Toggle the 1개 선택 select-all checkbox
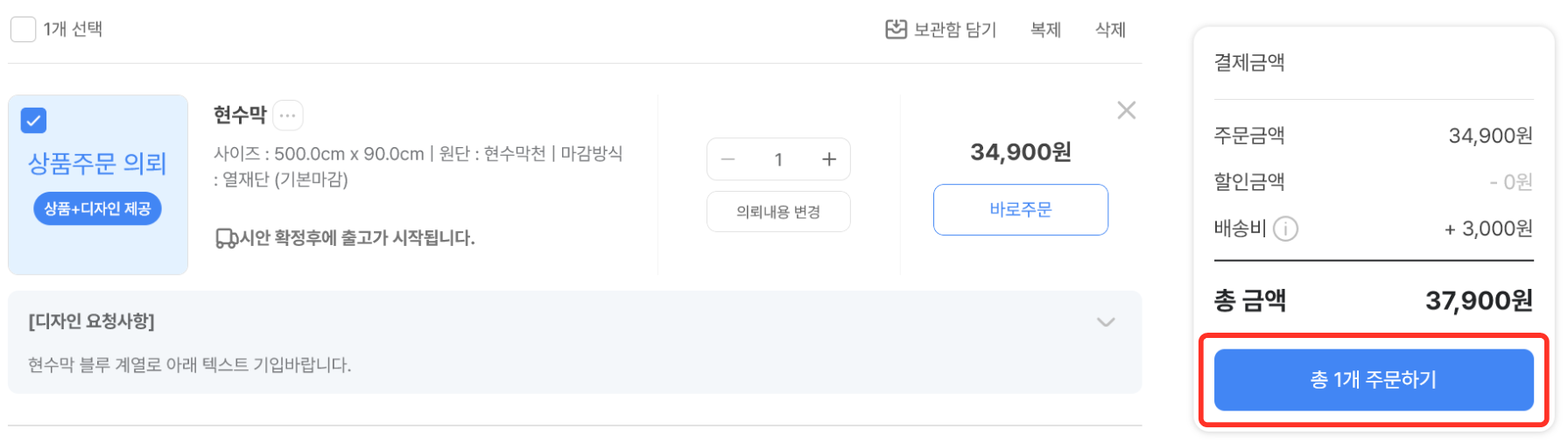This screenshot has height=443, width=1568. 23,30
